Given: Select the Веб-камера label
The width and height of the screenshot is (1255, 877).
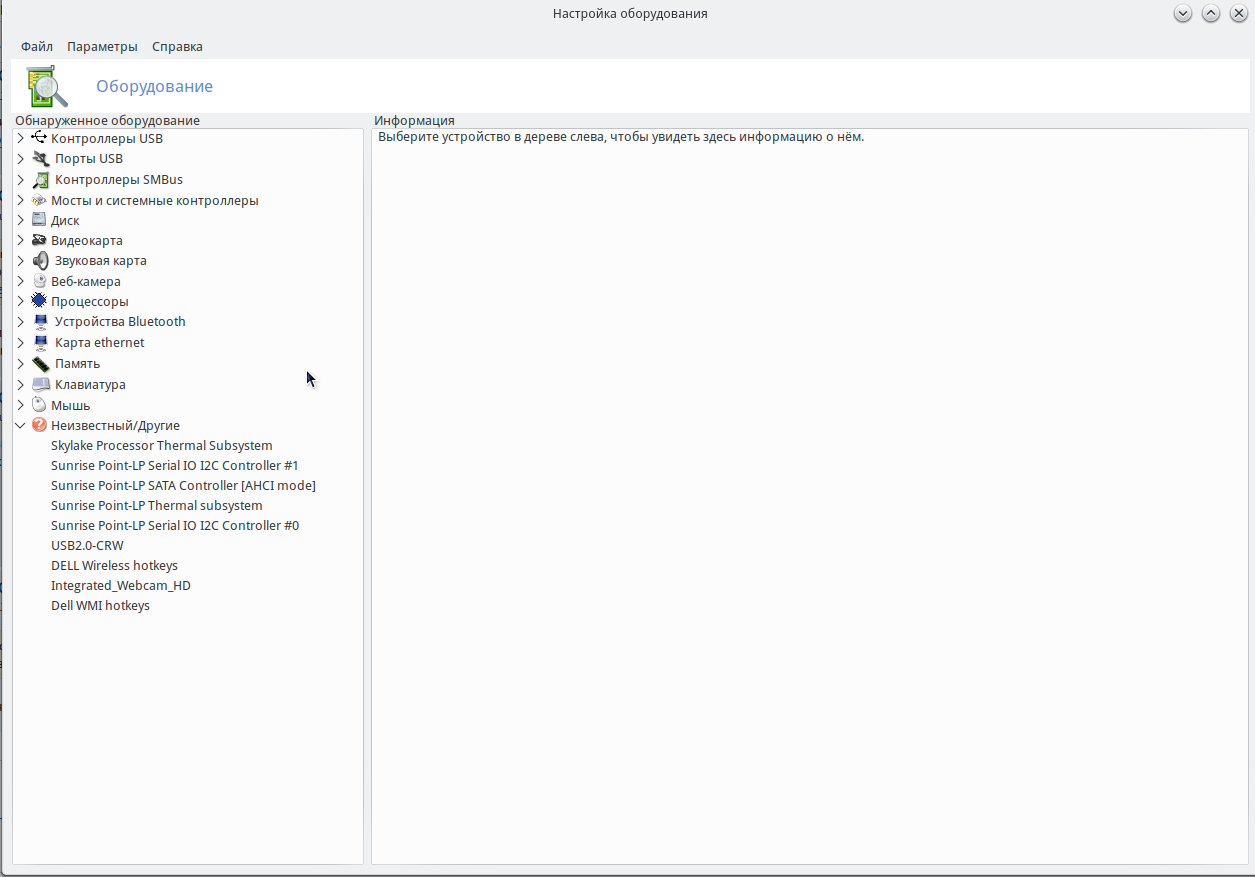Looking at the screenshot, I should pos(86,281).
